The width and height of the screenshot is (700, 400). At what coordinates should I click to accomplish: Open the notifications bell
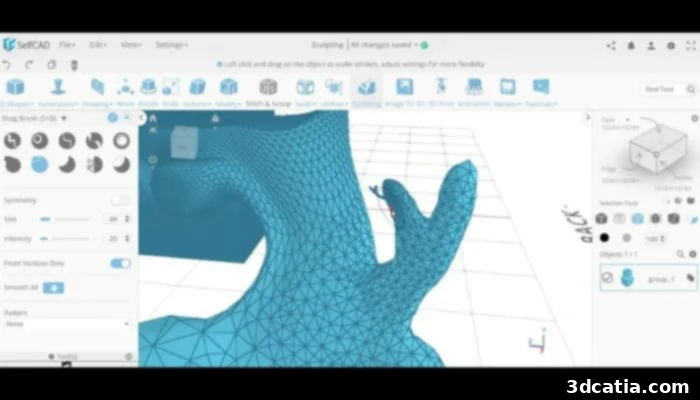coord(631,46)
